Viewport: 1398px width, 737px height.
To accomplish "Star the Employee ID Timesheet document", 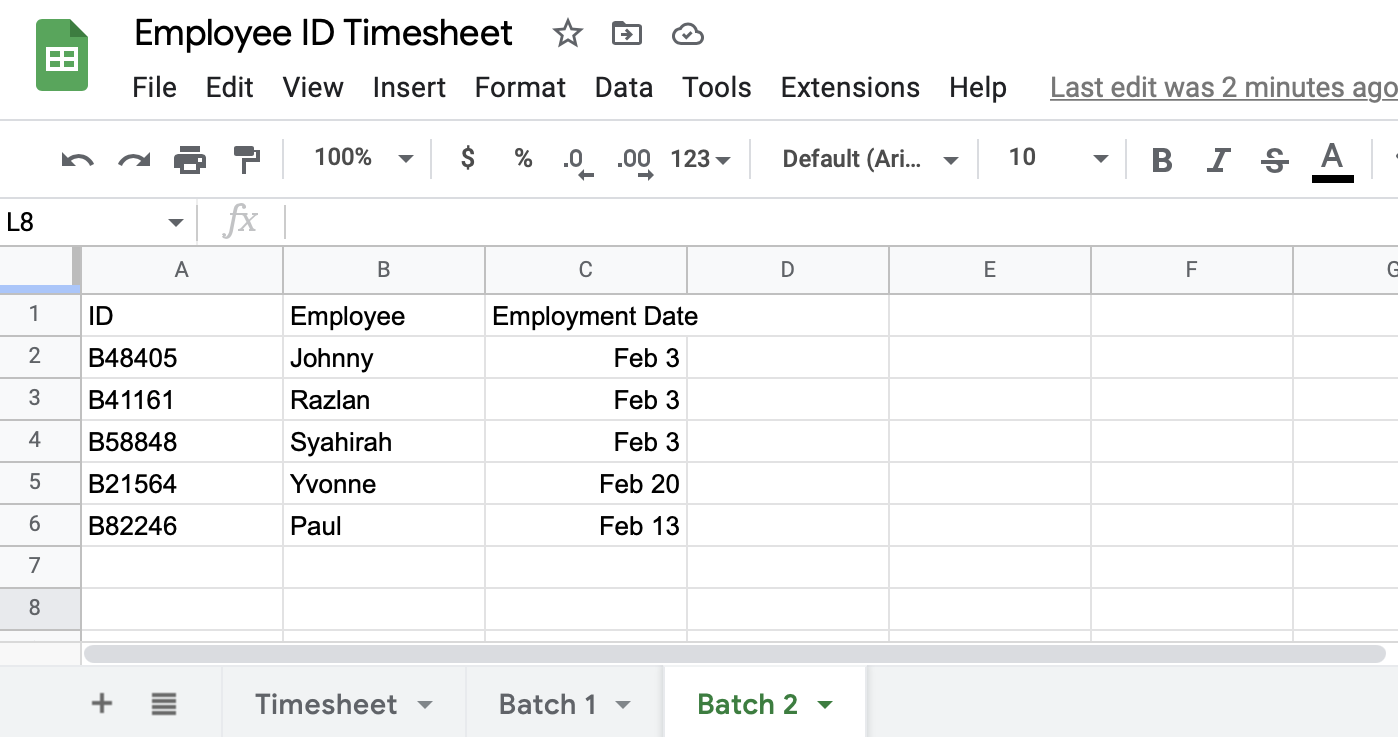I will coord(567,35).
